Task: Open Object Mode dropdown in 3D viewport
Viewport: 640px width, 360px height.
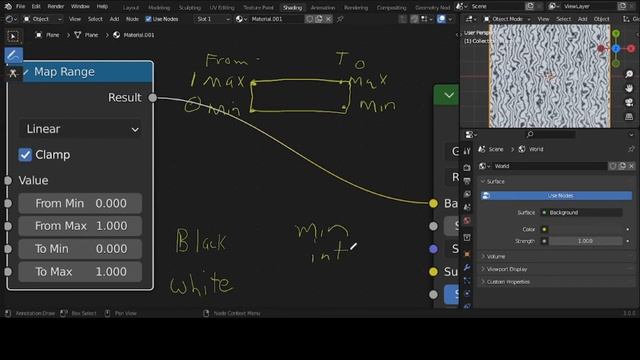Action: coord(507,19)
